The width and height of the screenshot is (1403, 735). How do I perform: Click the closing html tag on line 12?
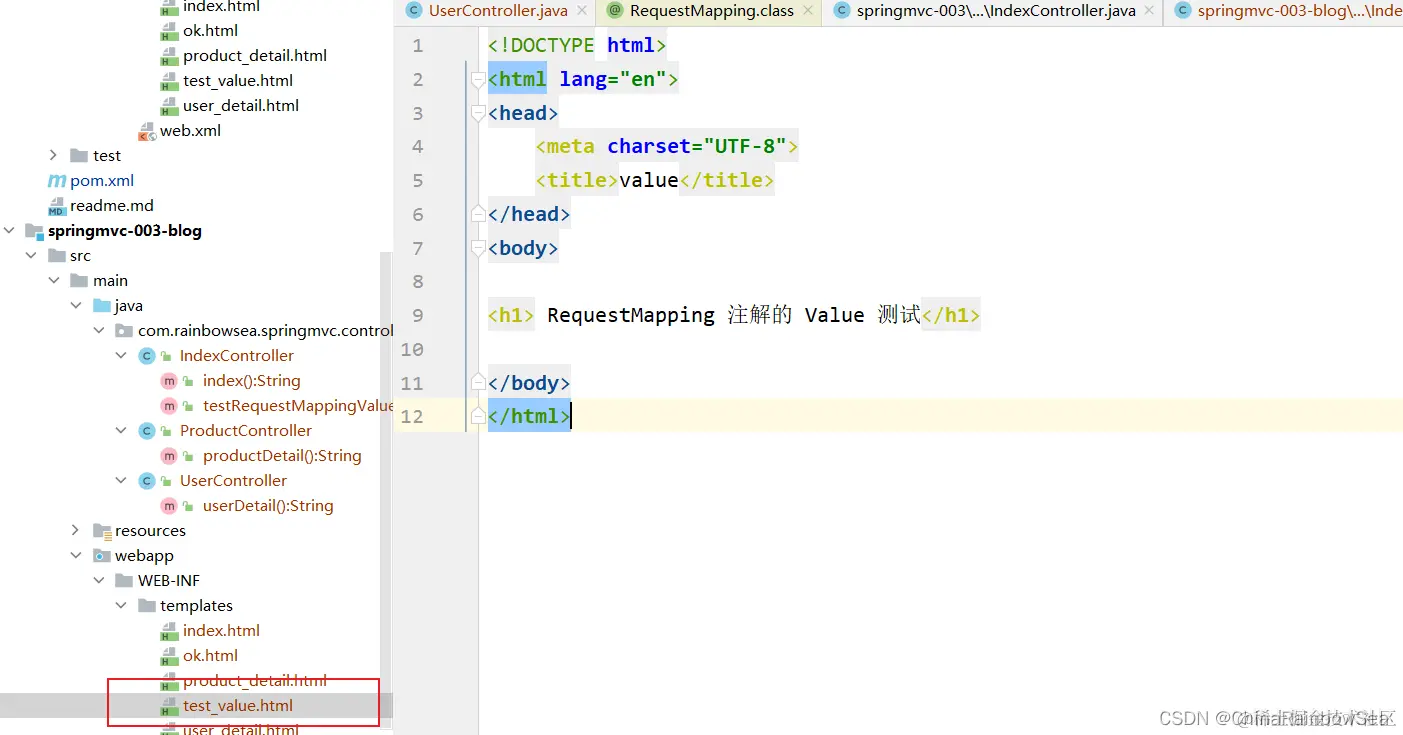pyautogui.click(x=529, y=416)
